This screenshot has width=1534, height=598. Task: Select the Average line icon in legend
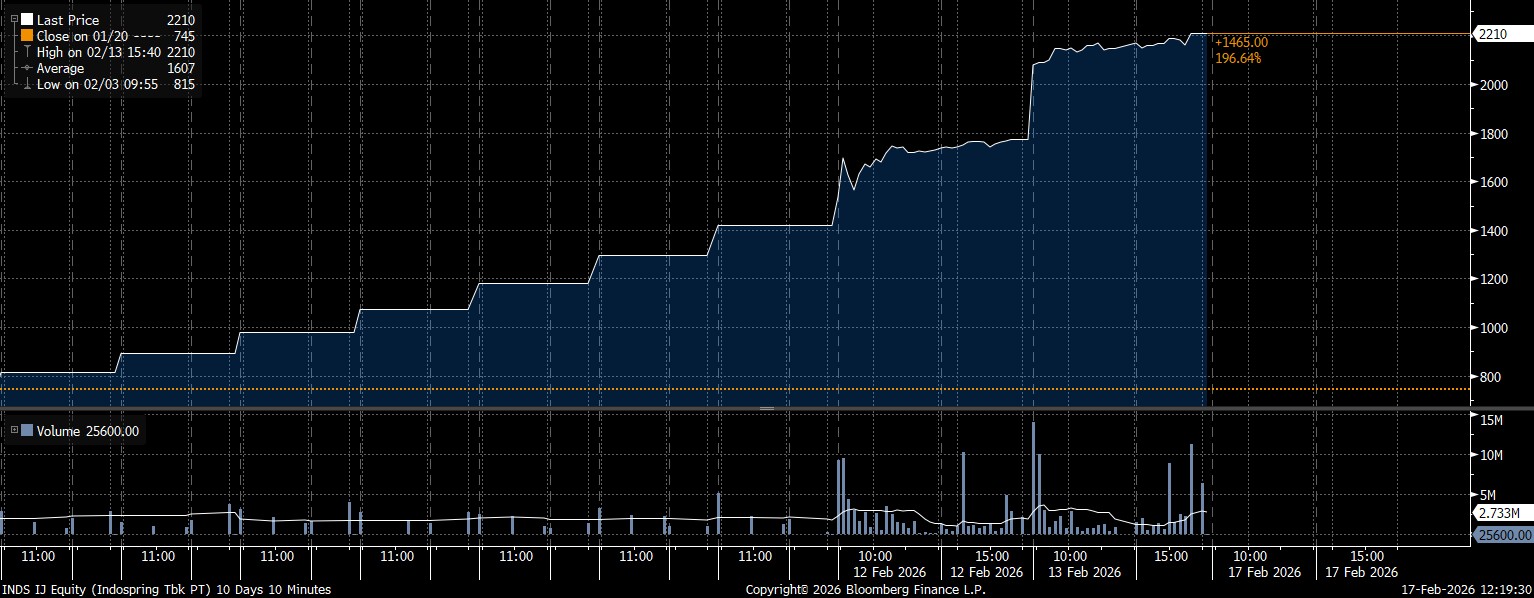click(27, 68)
